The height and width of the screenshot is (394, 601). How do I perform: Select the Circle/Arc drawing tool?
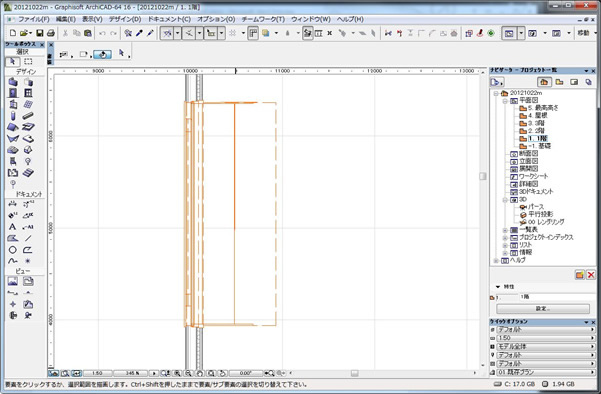coord(13,250)
